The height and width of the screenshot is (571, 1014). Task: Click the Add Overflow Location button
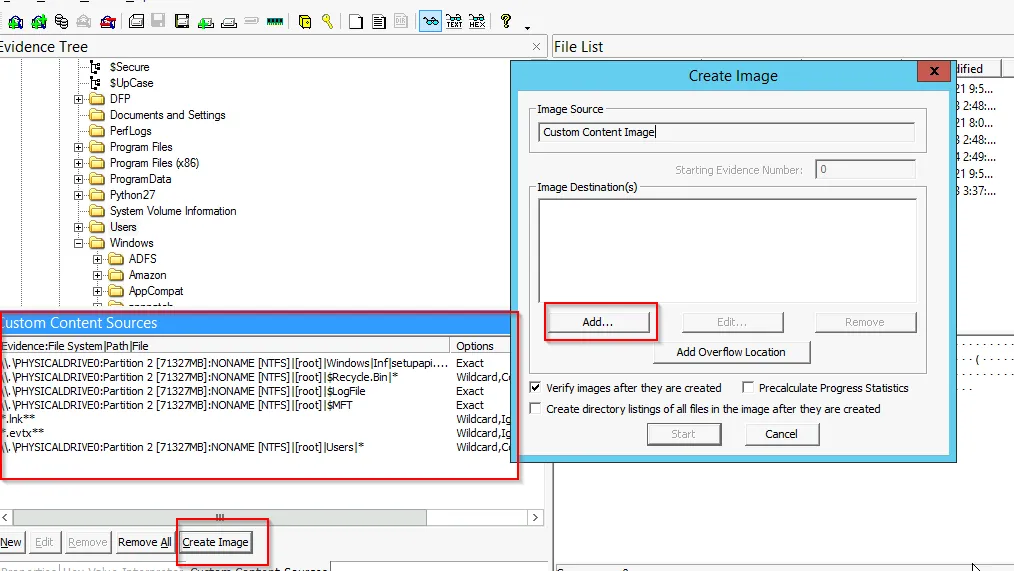pyautogui.click(x=731, y=352)
